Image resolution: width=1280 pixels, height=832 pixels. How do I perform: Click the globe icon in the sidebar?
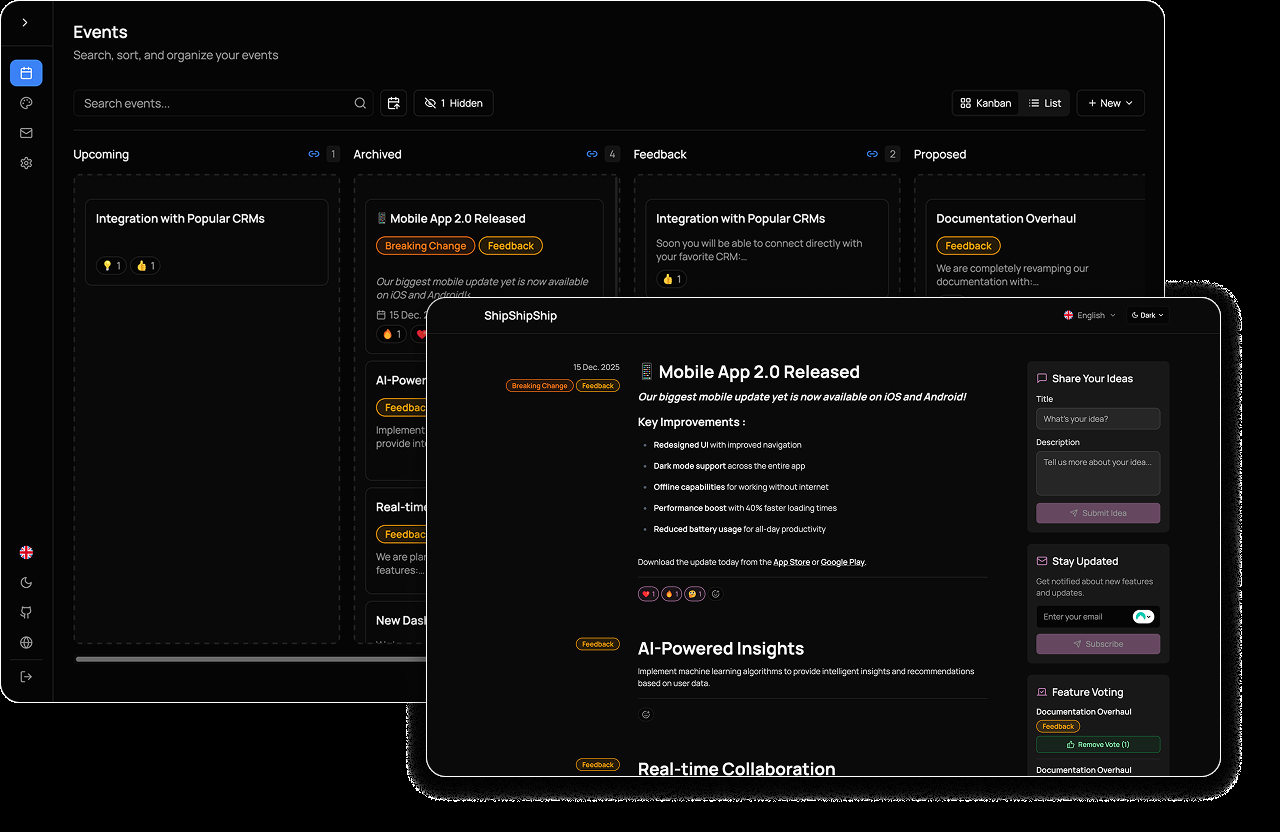[x=26, y=643]
